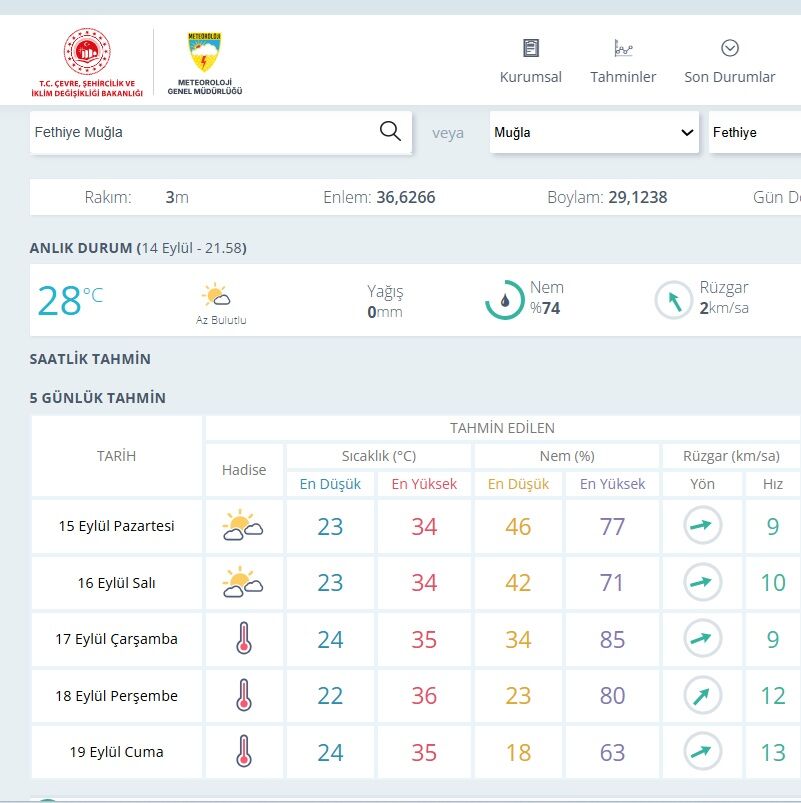Click the 18 Eylül Perşembe wind arrow
Image resolution: width=801 pixels, height=803 pixels.
702,695
